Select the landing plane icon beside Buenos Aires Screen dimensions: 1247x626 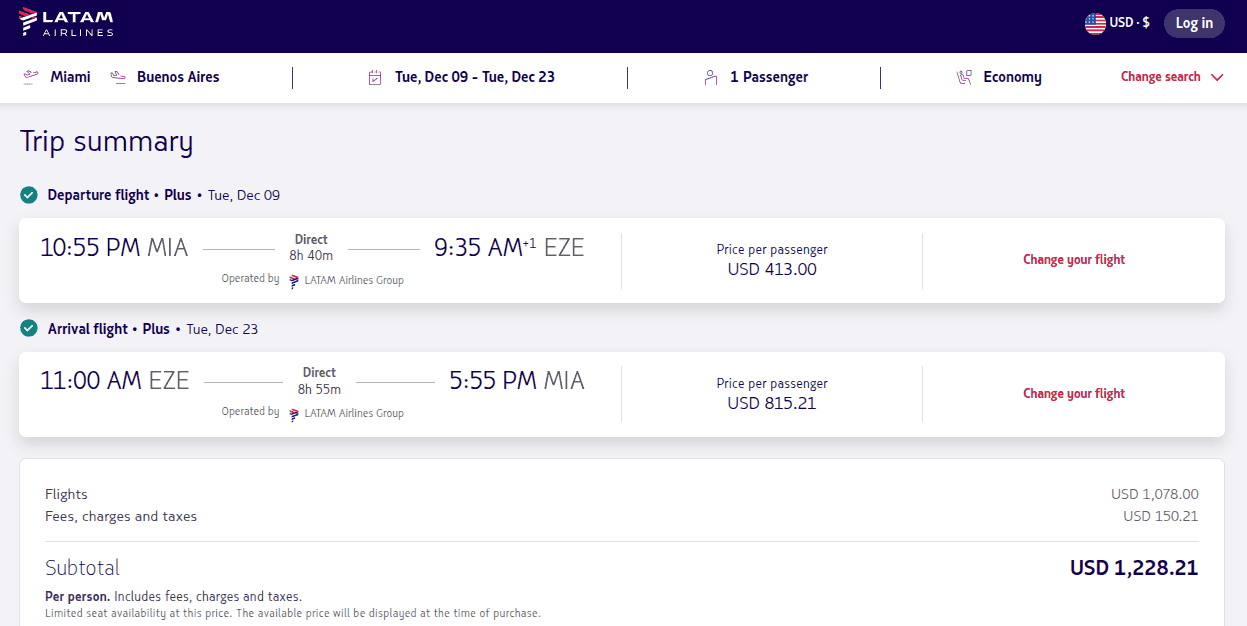click(117, 76)
